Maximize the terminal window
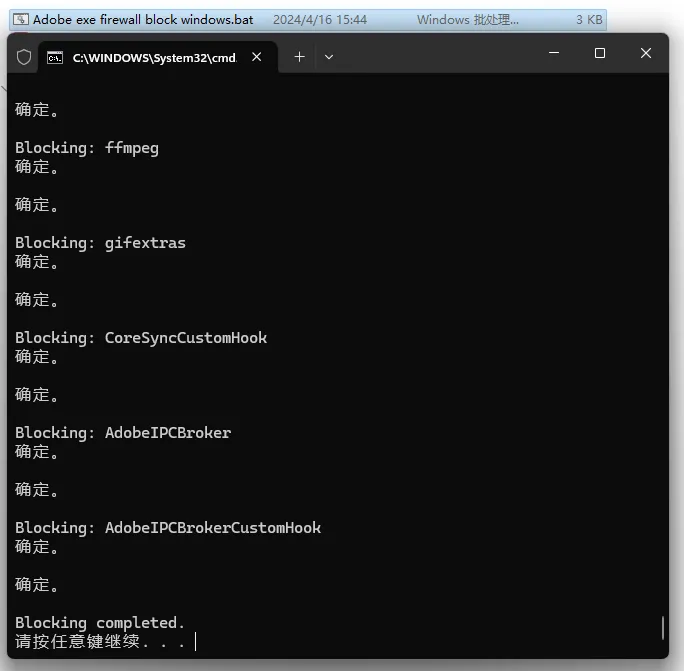 click(600, 54)
